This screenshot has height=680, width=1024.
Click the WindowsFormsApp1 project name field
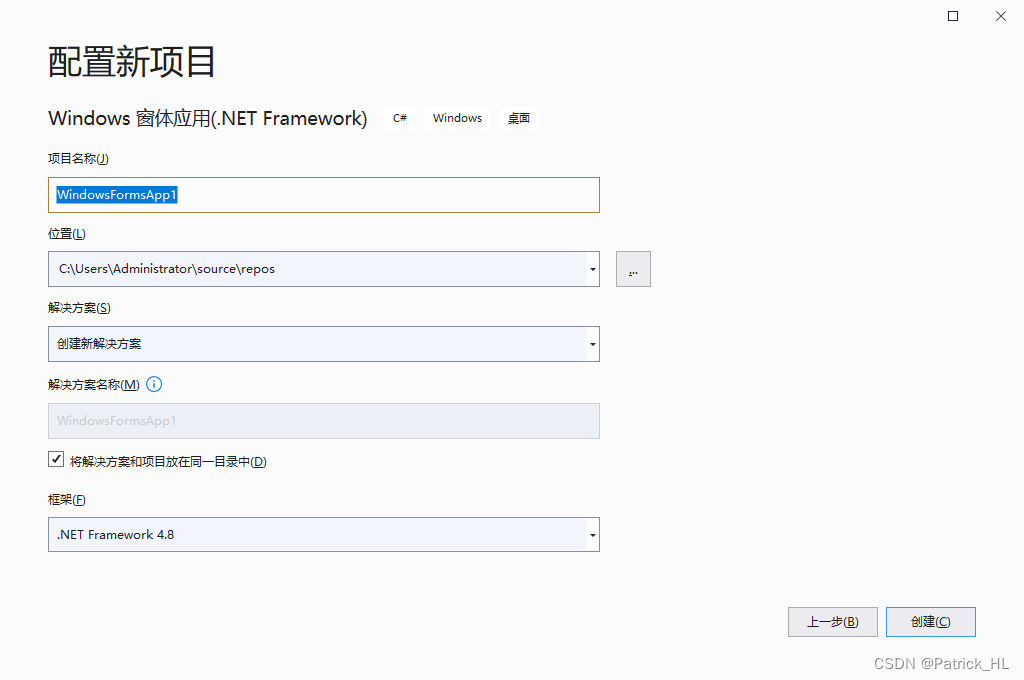coord(323,195)
